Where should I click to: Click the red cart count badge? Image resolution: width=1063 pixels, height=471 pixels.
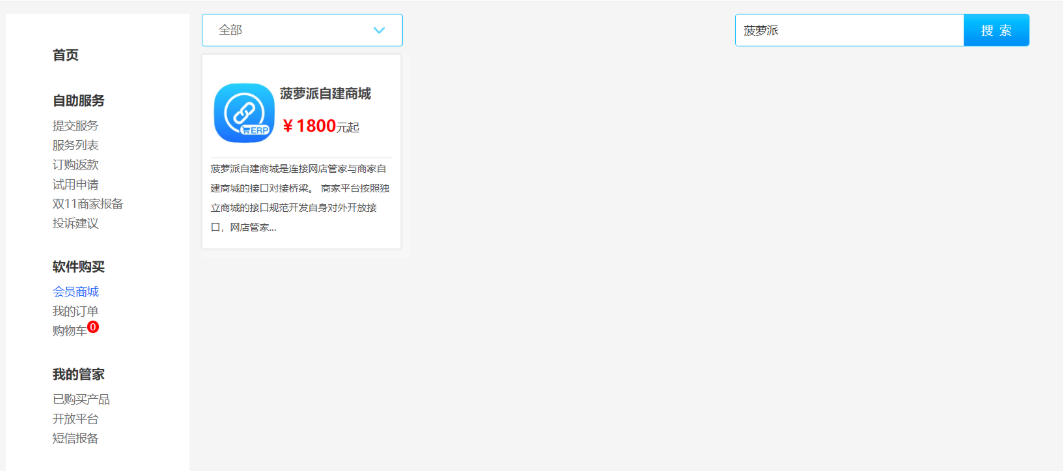click(x=93, y=327)
